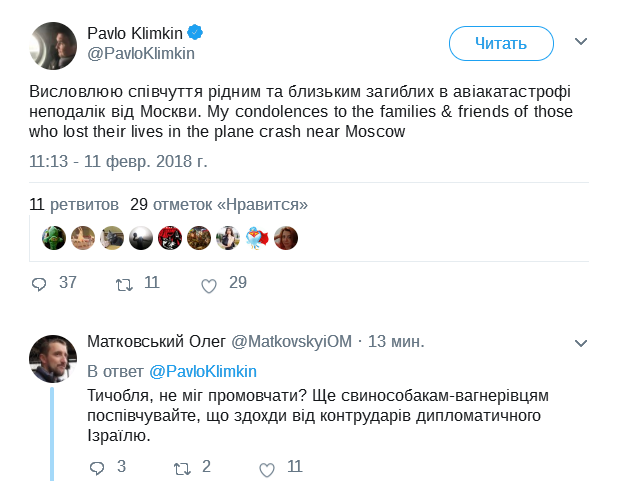The width and height of the screenshot is (618, 481).
Task: Click the last liker avatar in the row
Action: tap(286, 237)
